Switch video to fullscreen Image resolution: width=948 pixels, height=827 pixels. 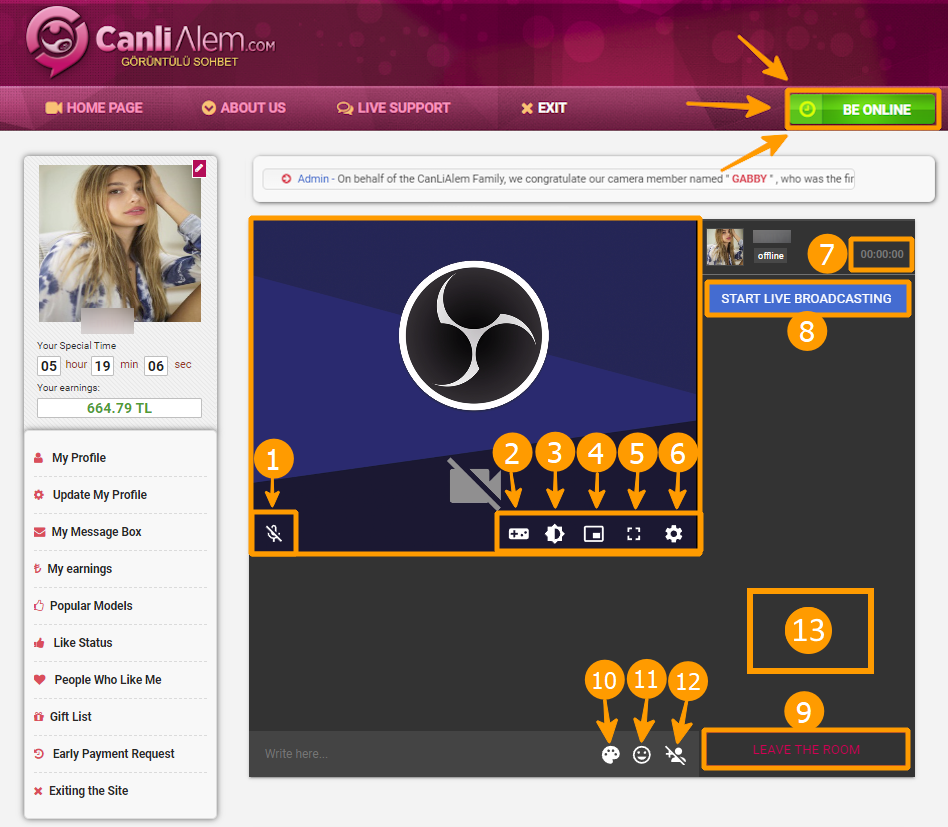633,534
